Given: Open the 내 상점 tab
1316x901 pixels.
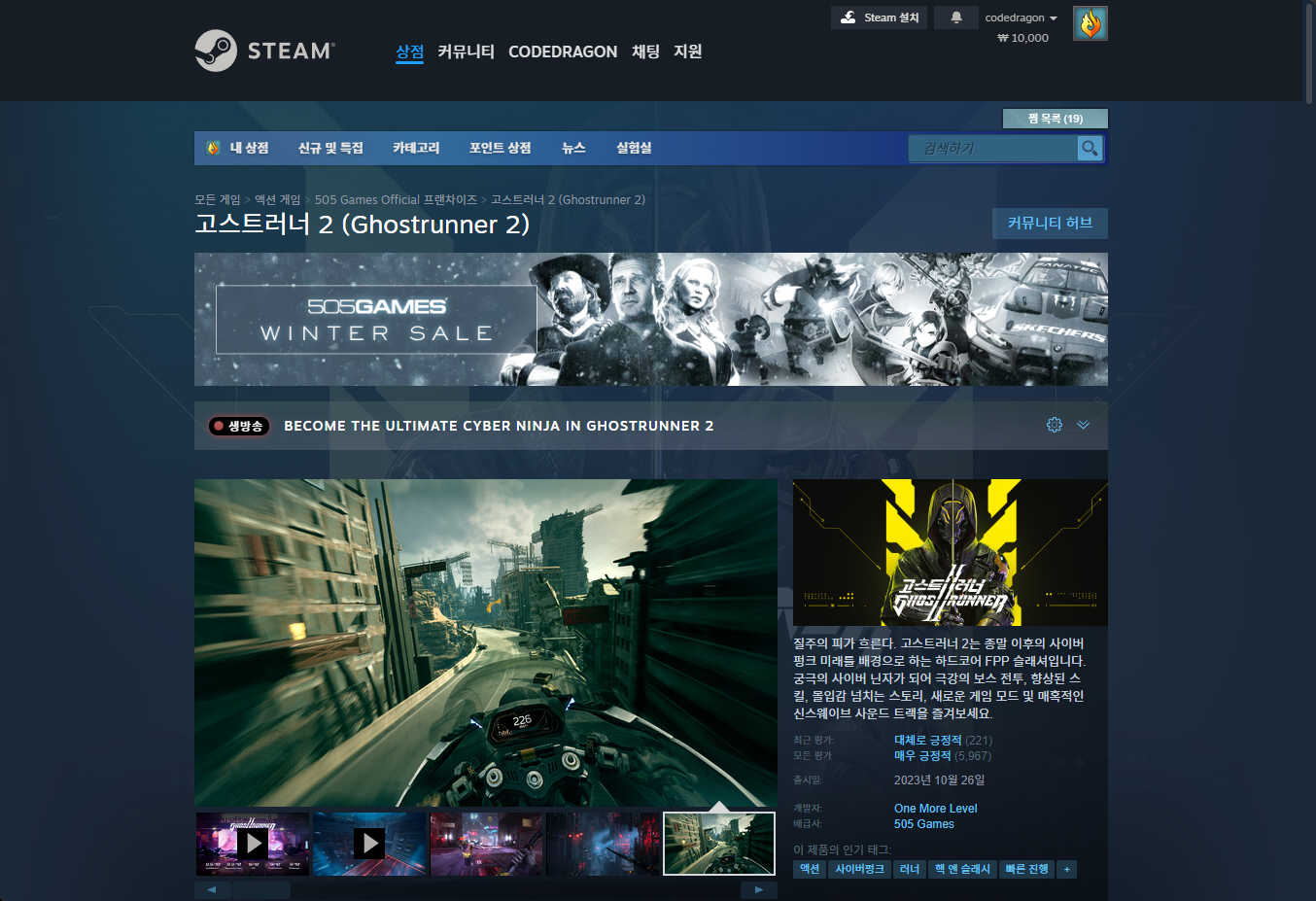Looking at the screenshot, I should tap(249, 148).
